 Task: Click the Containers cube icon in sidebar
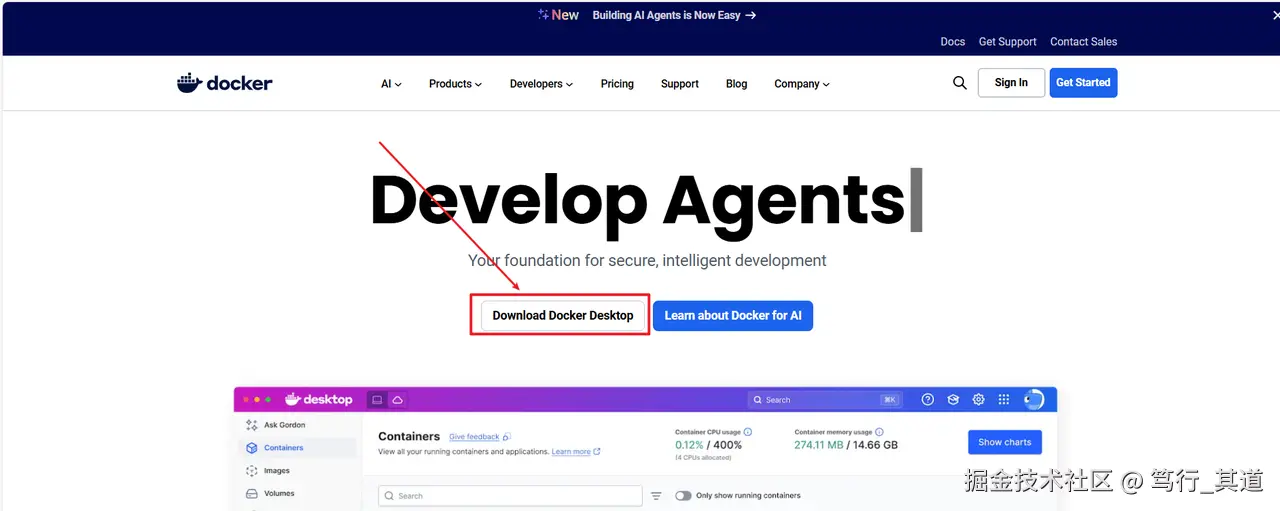[251, 448]
